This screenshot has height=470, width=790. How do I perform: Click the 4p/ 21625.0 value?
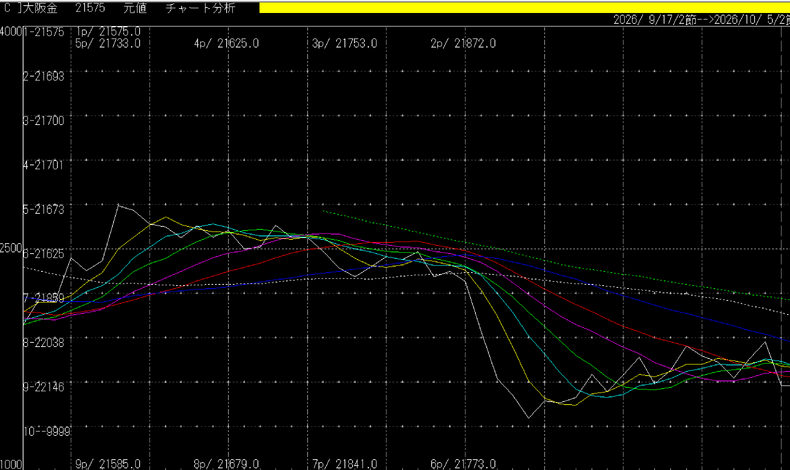(x=226, y=43)
